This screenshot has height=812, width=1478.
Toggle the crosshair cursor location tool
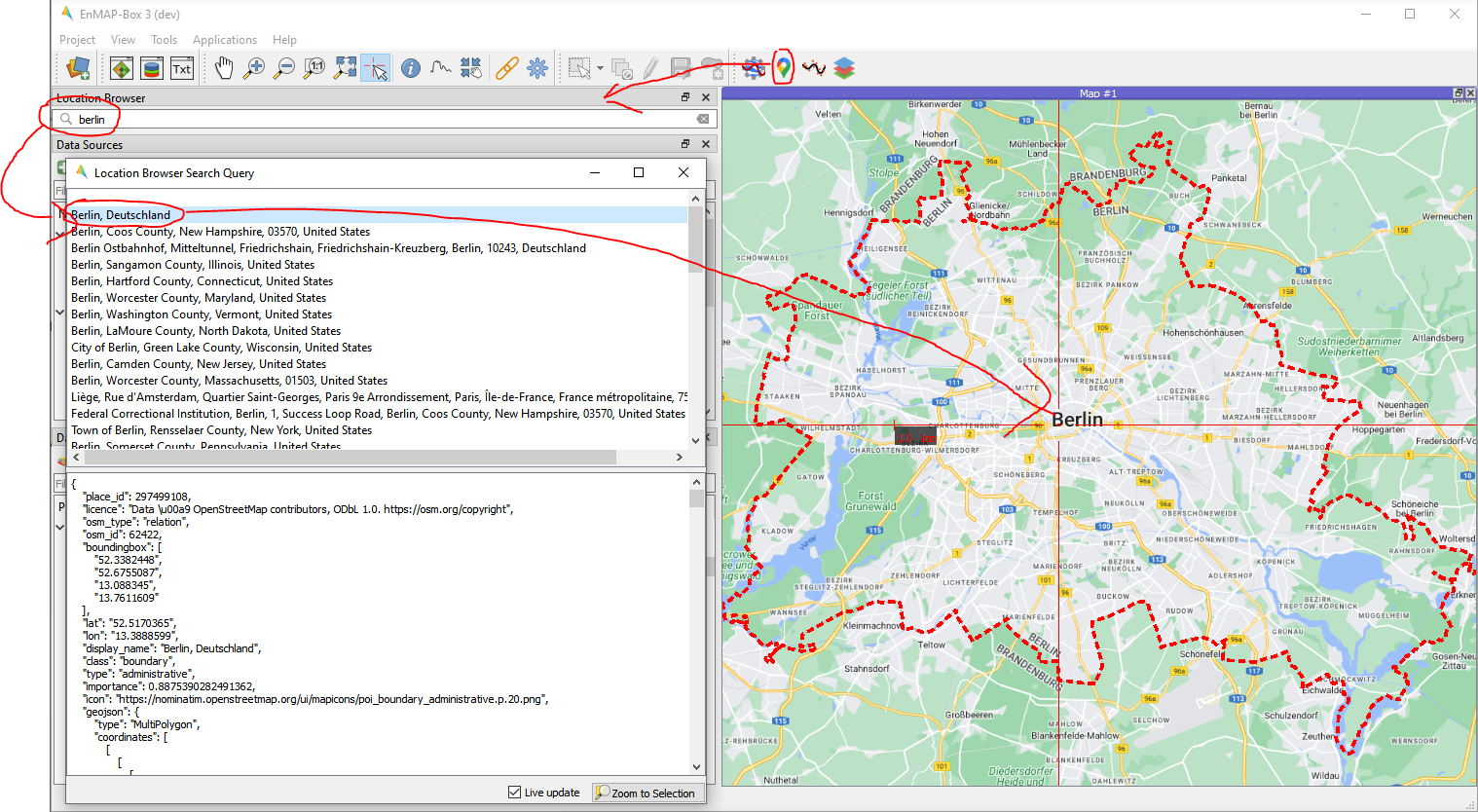pyautogui.click(x=376, y=68)
